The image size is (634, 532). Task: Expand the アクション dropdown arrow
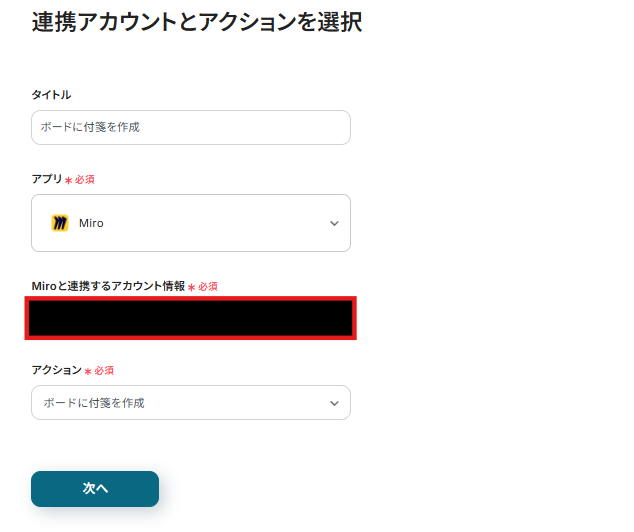[x=334, y=403]
